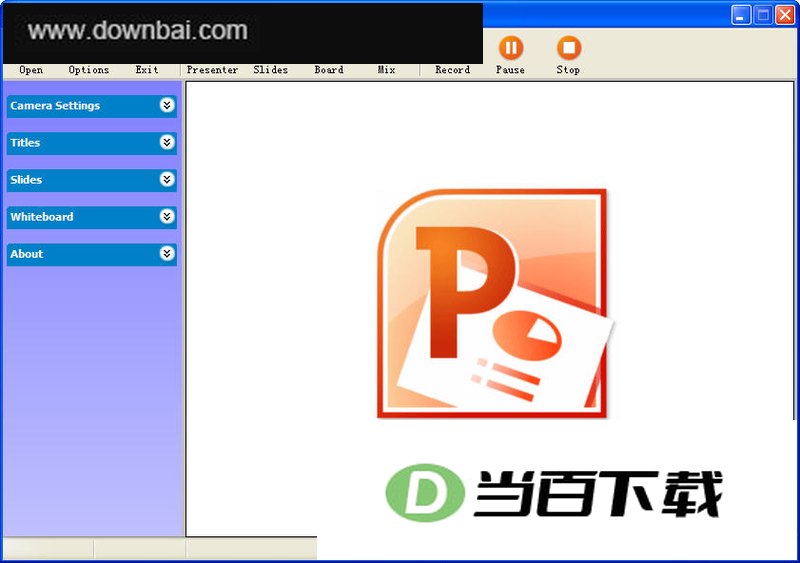800x563 pixels.
Task: Switch to Slides view in toolbar
Action: coord(270,70)
